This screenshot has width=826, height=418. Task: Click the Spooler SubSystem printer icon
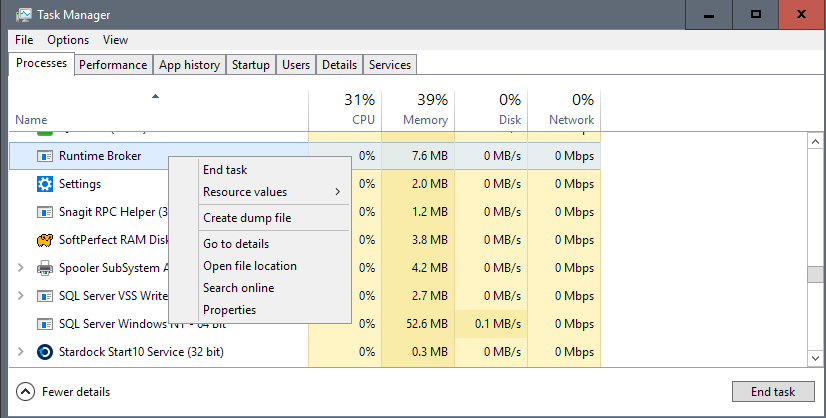click(x=45, y=268)
